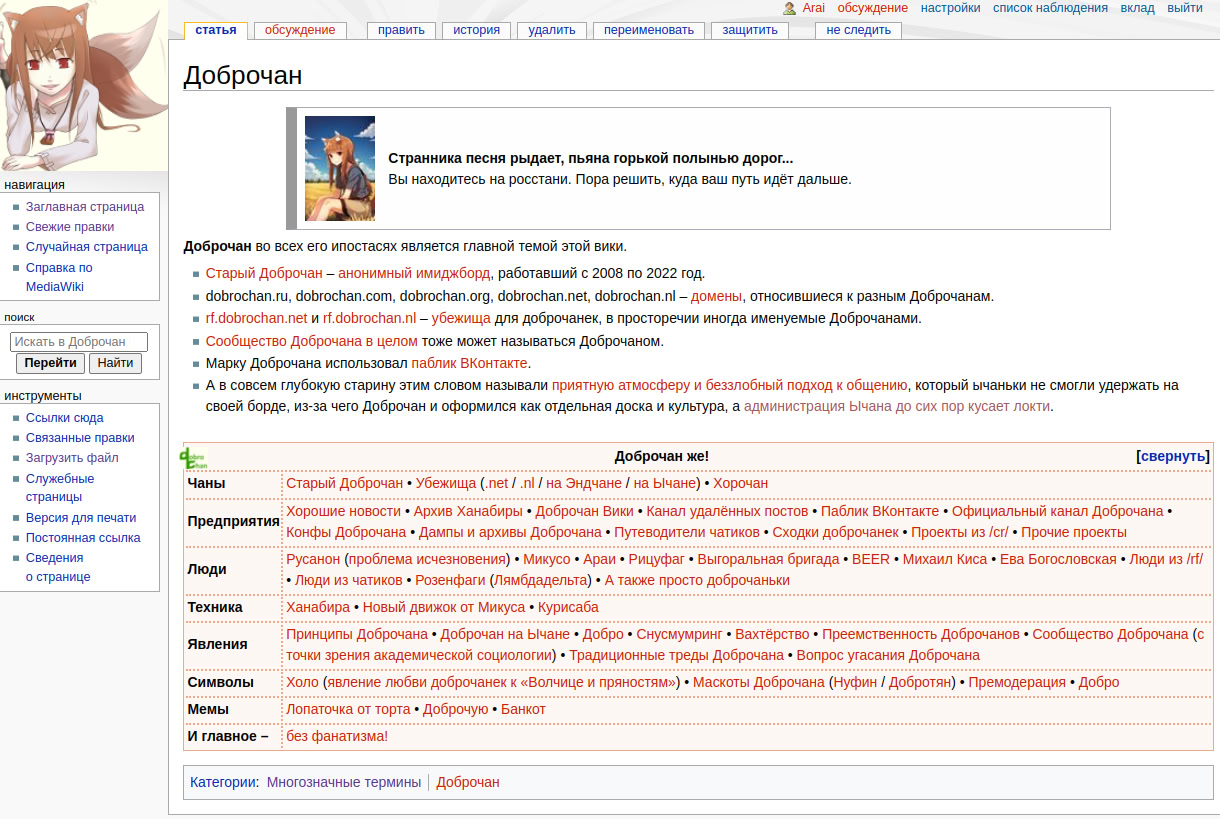Open the убежища link in the article list
The height and width of the screenshot is (819, 1220).
461,319
